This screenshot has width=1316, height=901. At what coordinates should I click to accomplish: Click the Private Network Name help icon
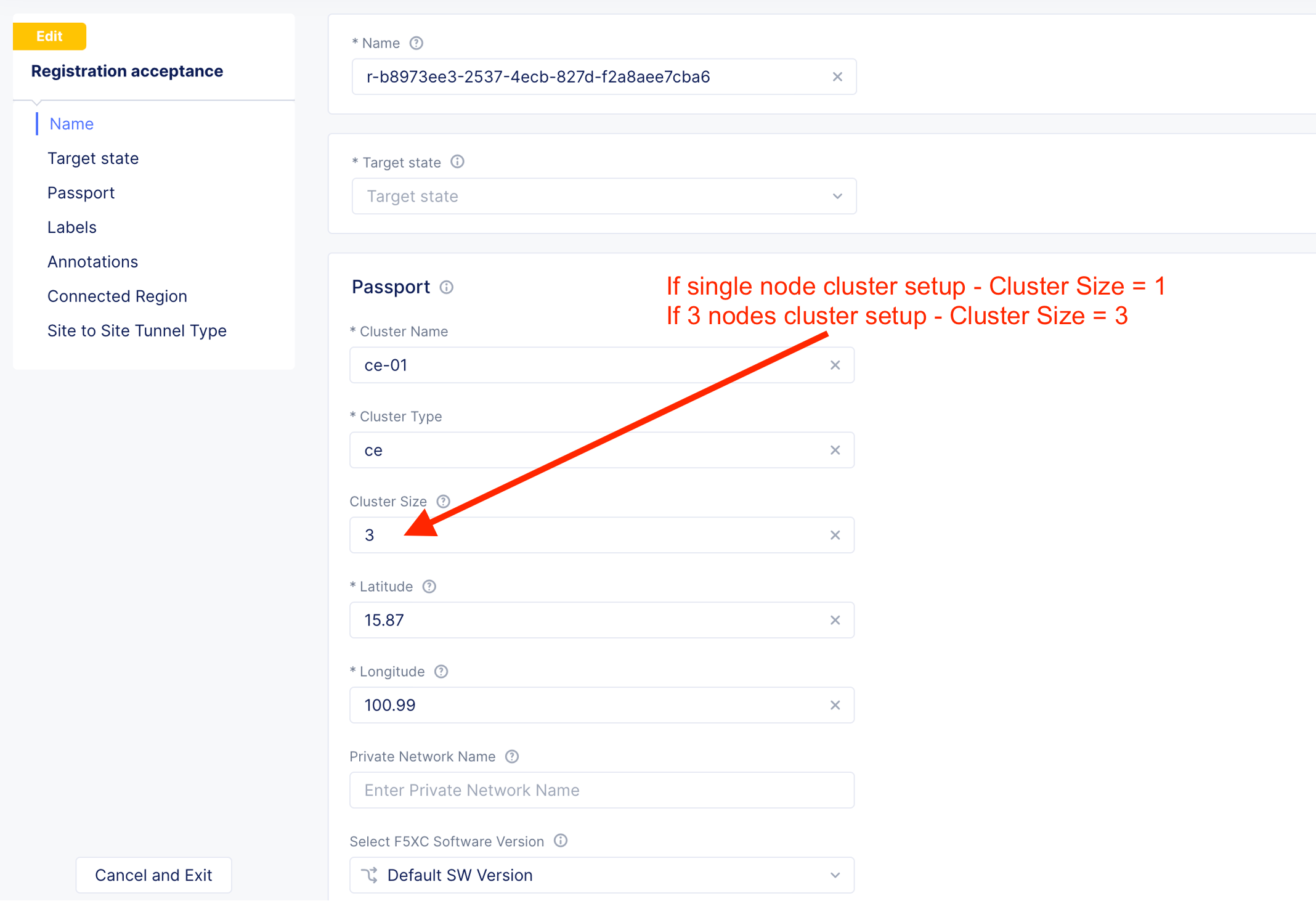512,757
